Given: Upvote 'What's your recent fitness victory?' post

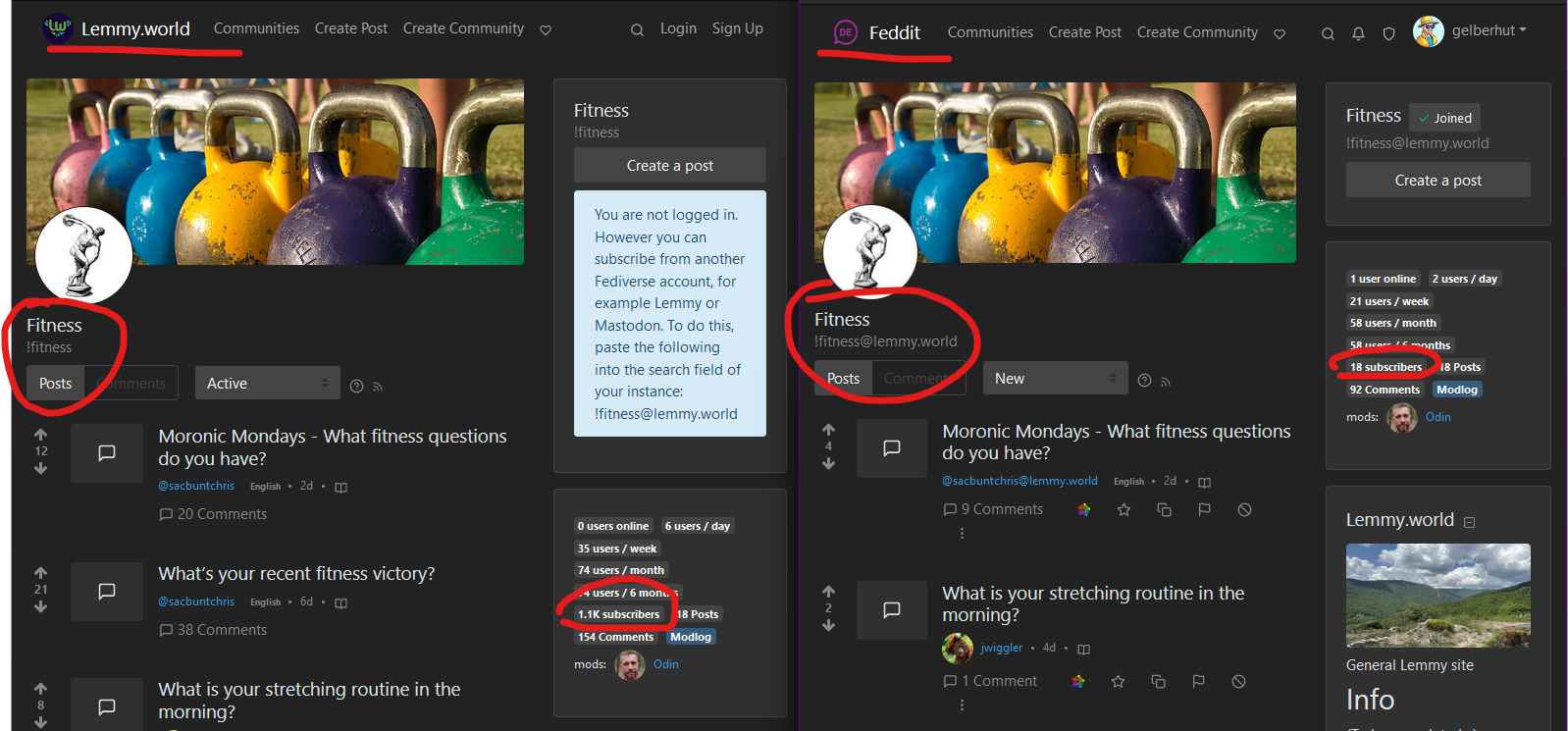Looking at the screenshot, I should click(x=40, y=572).
